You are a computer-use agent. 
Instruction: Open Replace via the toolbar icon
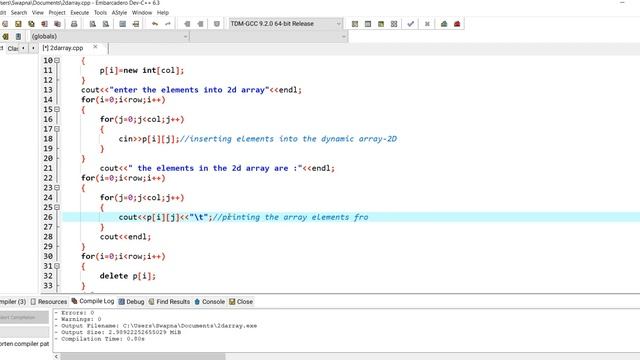(106, 24)
